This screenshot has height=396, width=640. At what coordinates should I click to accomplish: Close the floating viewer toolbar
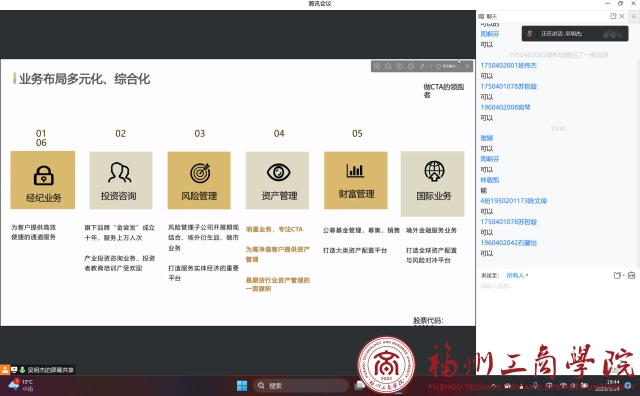467,66
